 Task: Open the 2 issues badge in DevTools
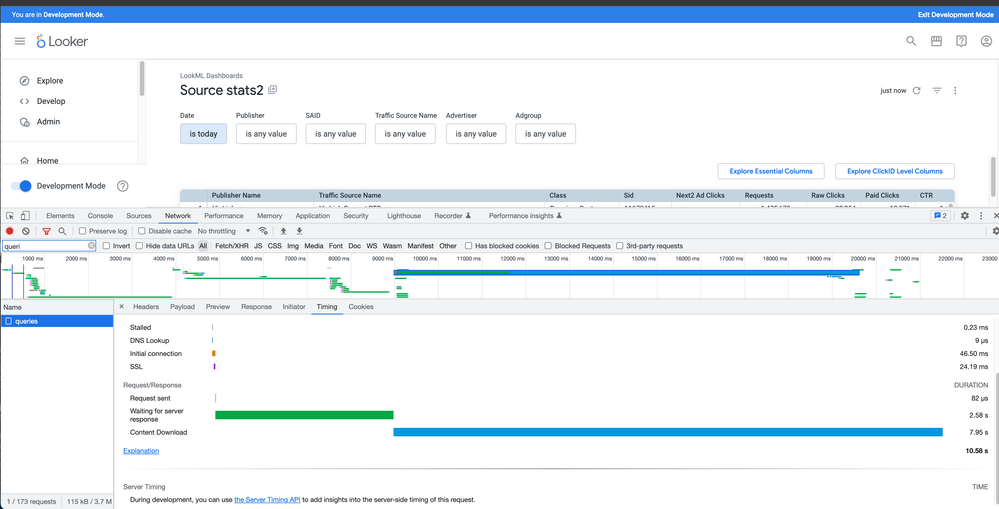pyautogui.click(x=940, y=216)
